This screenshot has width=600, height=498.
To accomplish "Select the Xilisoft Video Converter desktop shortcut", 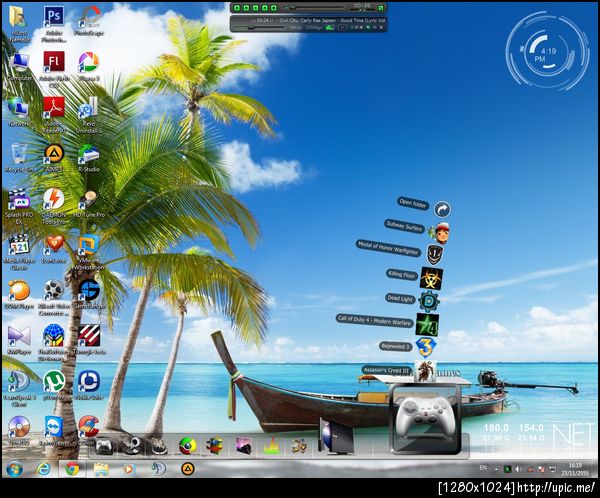I will coord(54,297).
